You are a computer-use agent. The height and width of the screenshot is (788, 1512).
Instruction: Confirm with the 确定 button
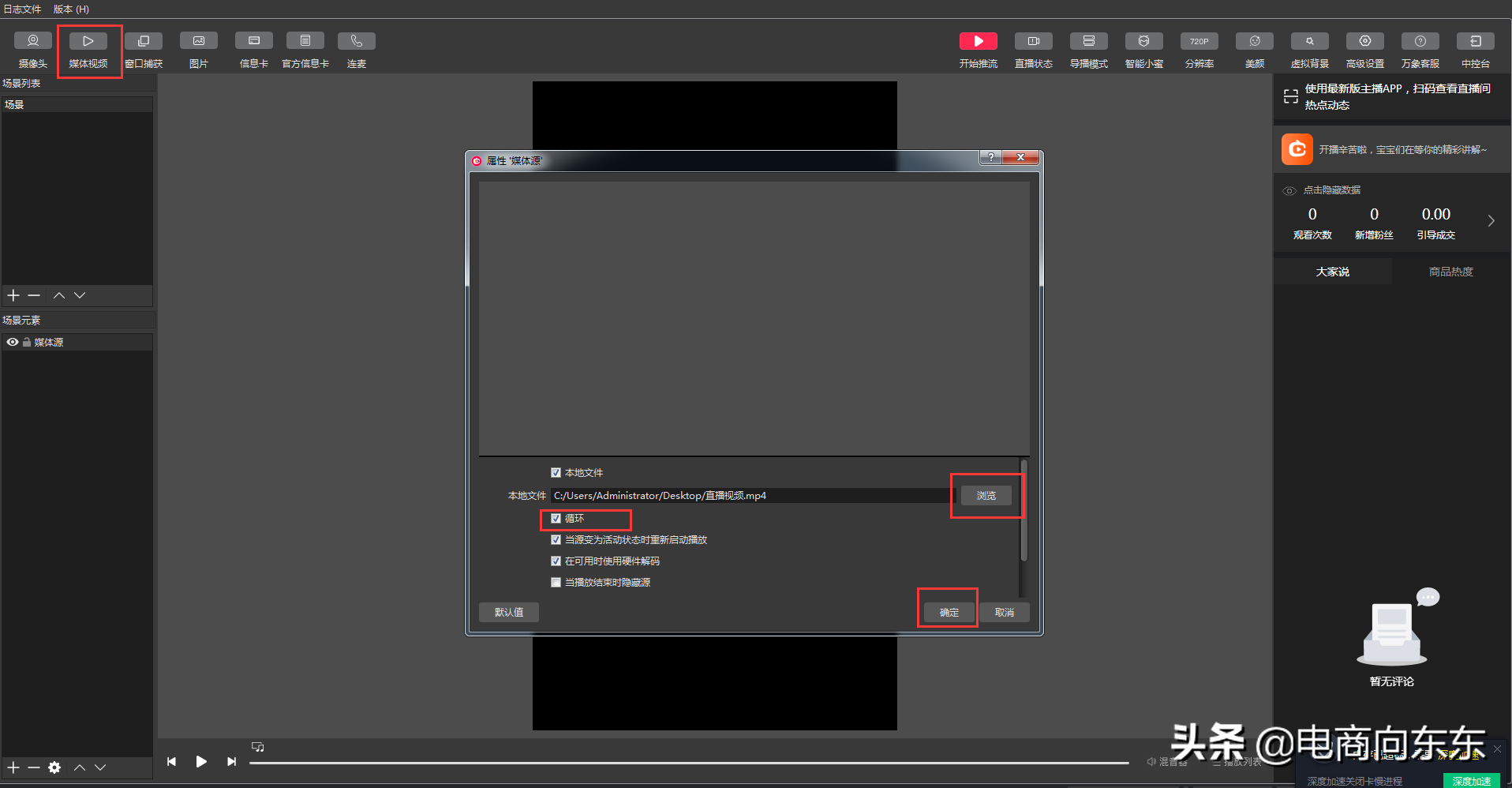[949, 612]
